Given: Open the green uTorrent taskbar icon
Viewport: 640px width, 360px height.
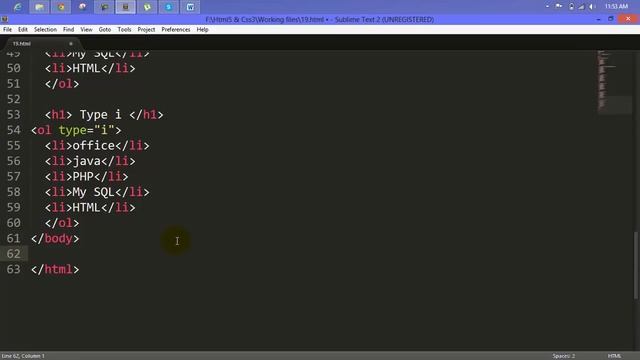Looking at the screenshot, I should point(147,7).
